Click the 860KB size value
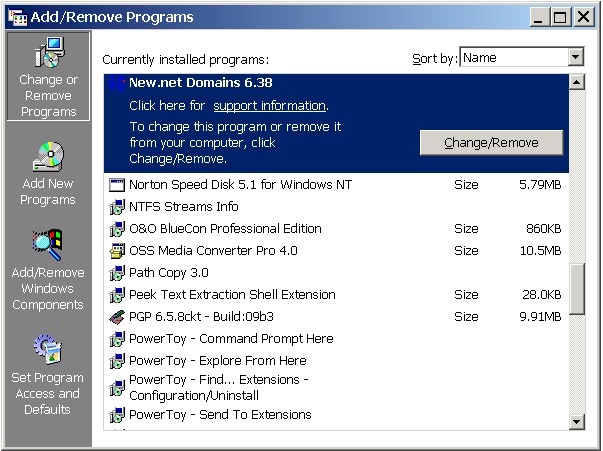The width and height of the screenshot is (603, 451). click(543, 229)
